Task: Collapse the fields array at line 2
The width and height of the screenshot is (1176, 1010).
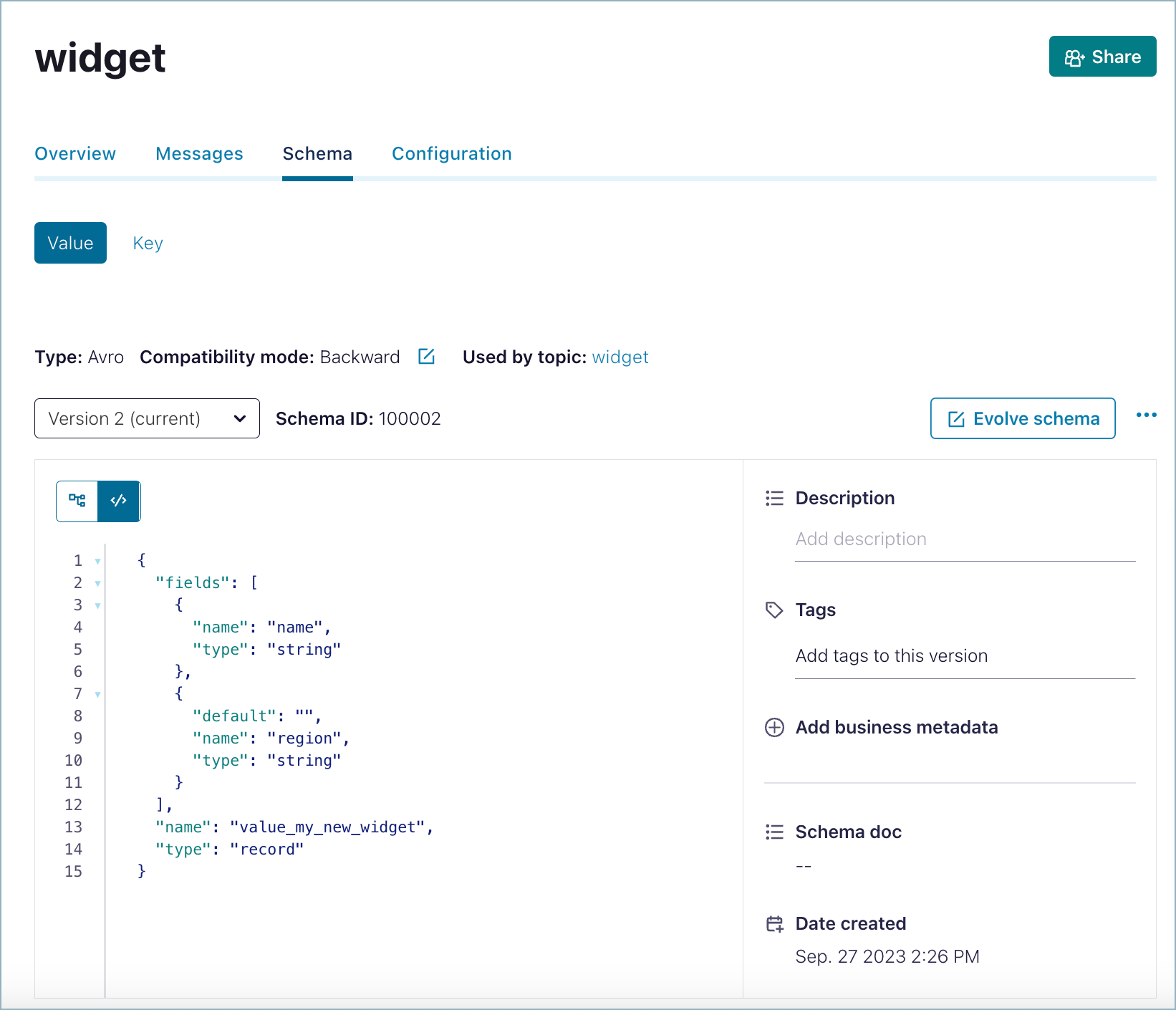Action: pyautogui.click(x=97, y=583)
